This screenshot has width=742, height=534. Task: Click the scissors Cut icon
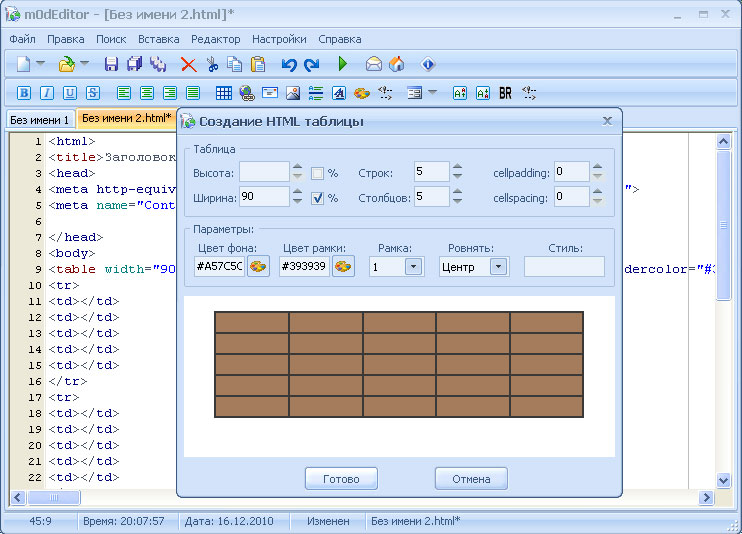coord(212,64)
